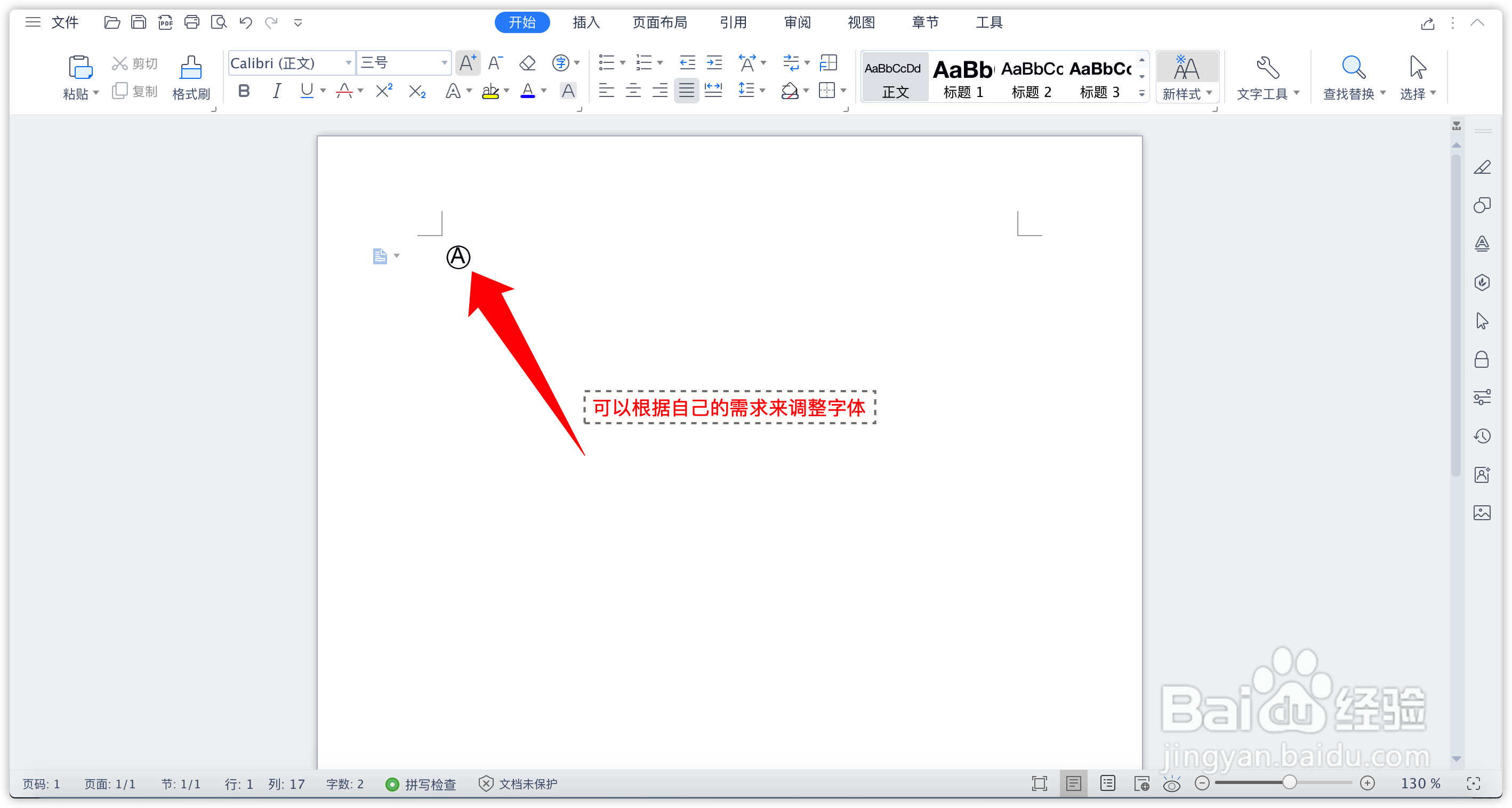The height and width of the screenshot is (808, 1512).
Task: Switch to the Insert (插入) tab
Action: coord(586,23)
